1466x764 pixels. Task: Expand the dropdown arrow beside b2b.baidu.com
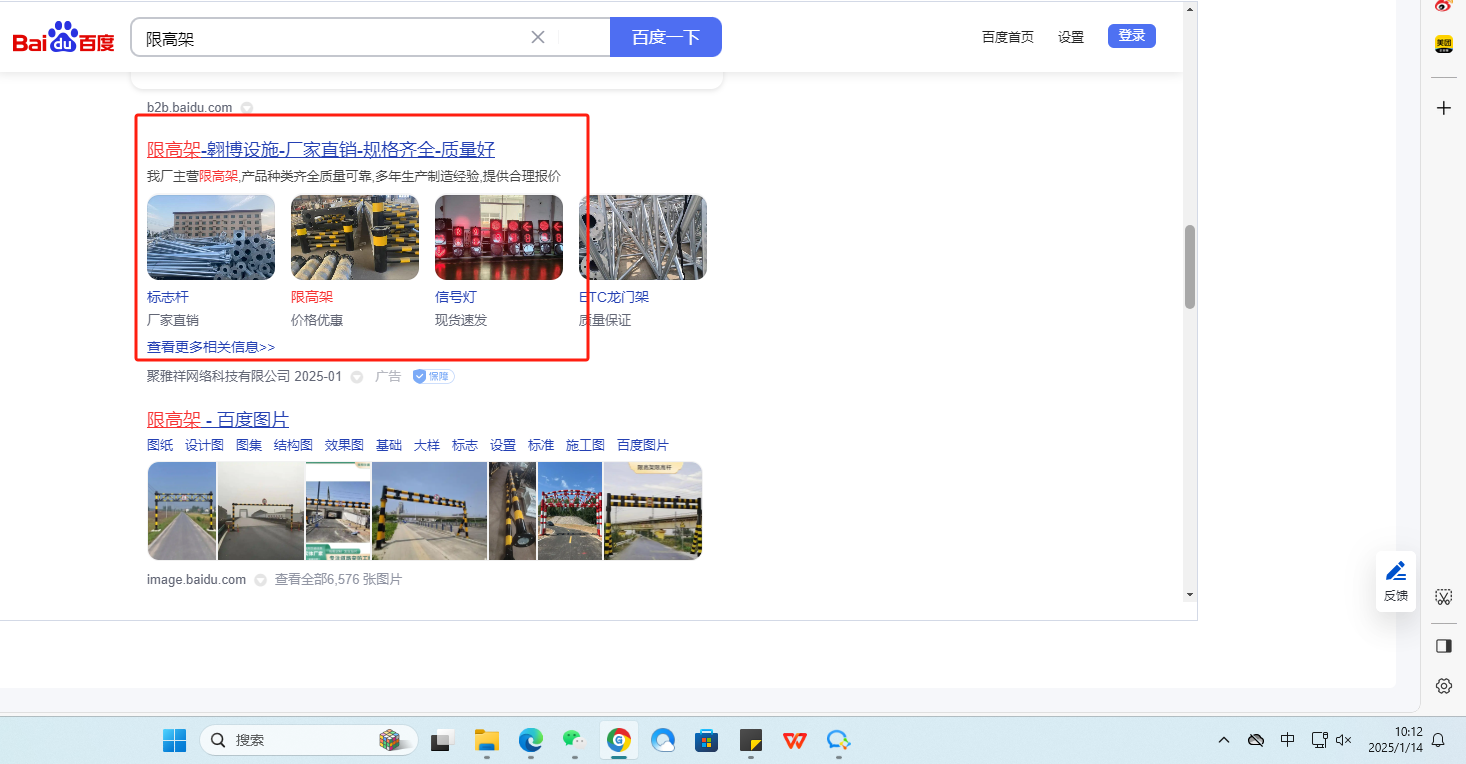pos(247,108)
